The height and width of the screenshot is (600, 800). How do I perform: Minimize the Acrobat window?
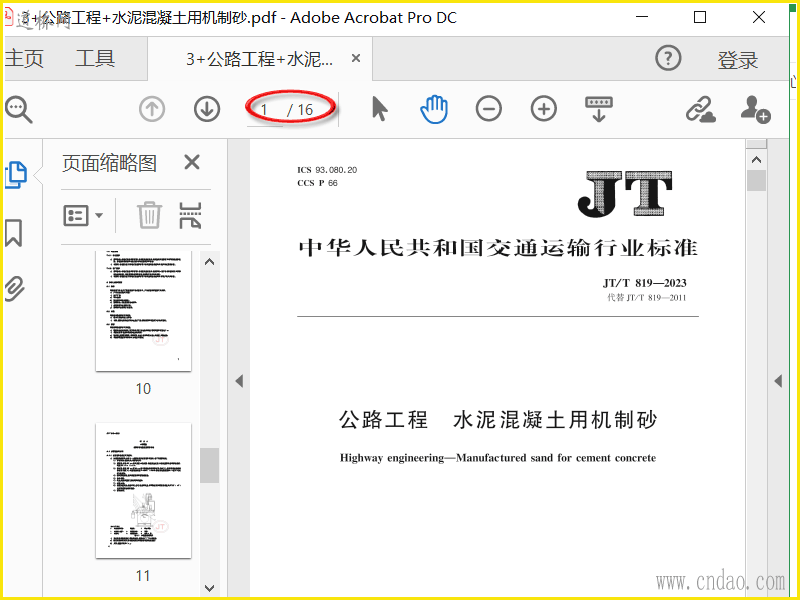(x=642, y=17)
